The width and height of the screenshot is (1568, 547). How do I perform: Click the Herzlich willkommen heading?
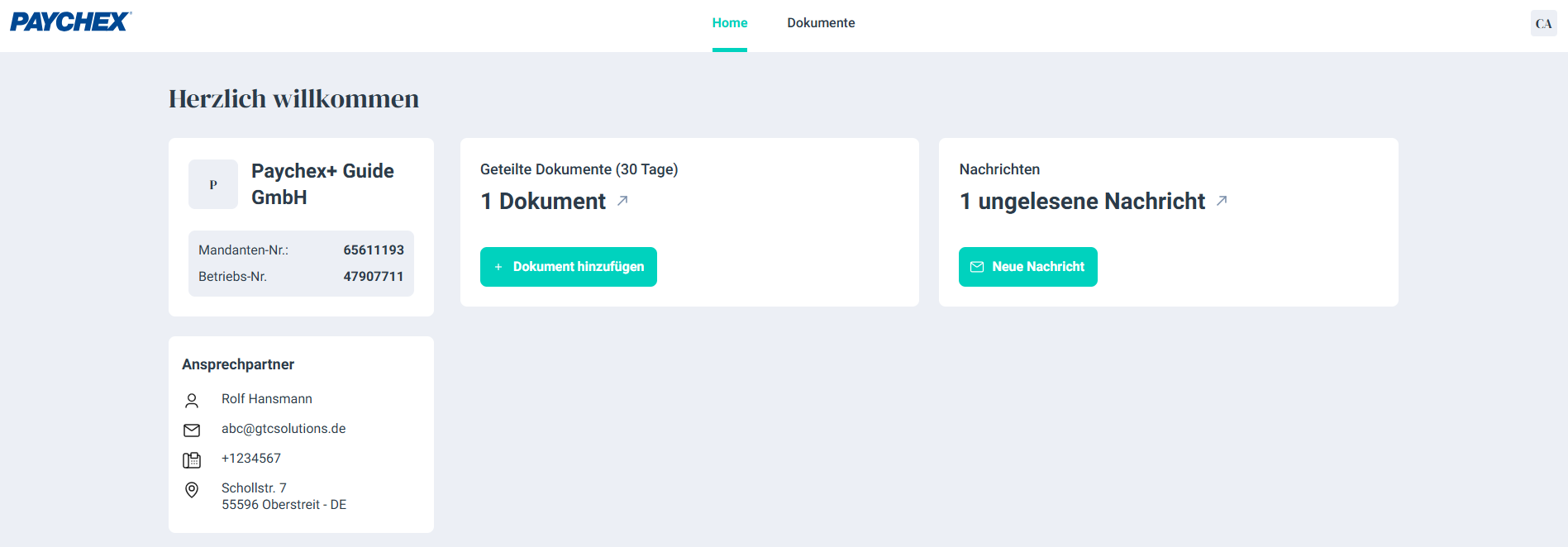293,98
